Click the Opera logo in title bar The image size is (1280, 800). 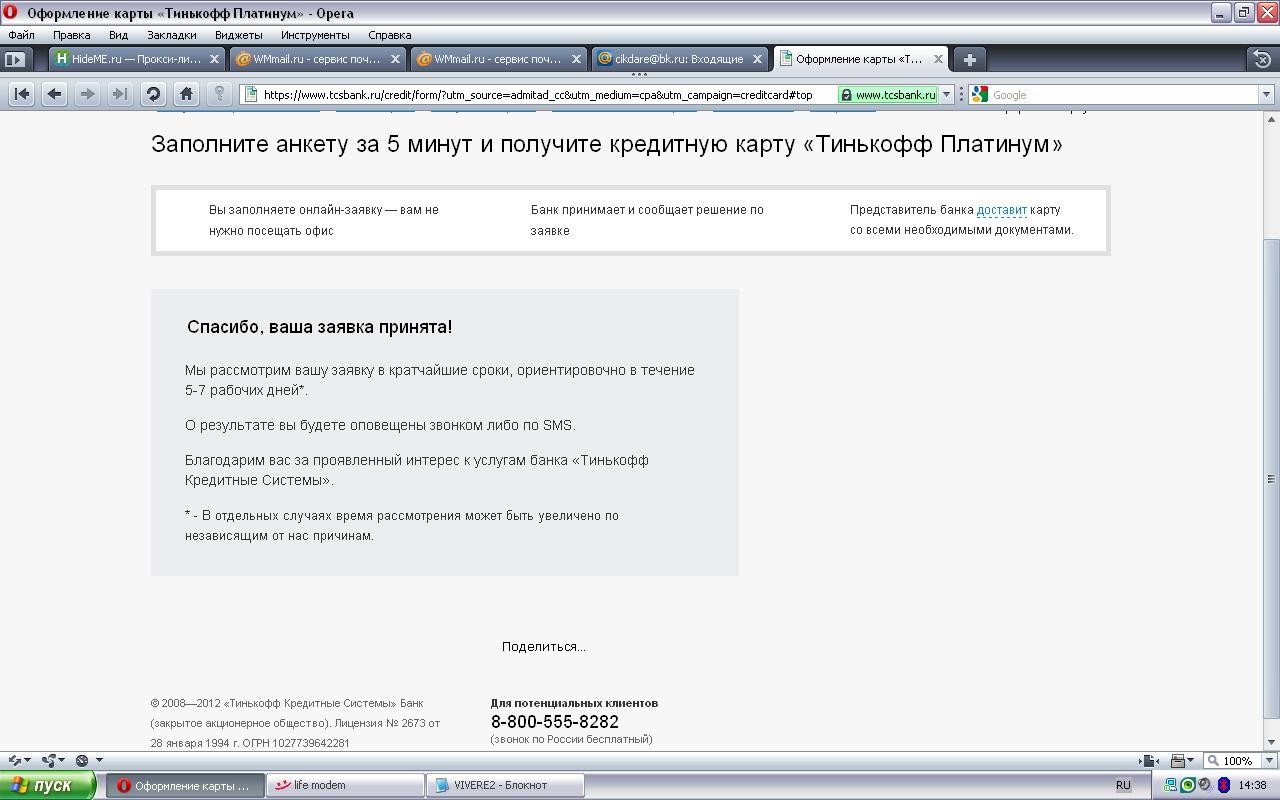click(10, 13)
